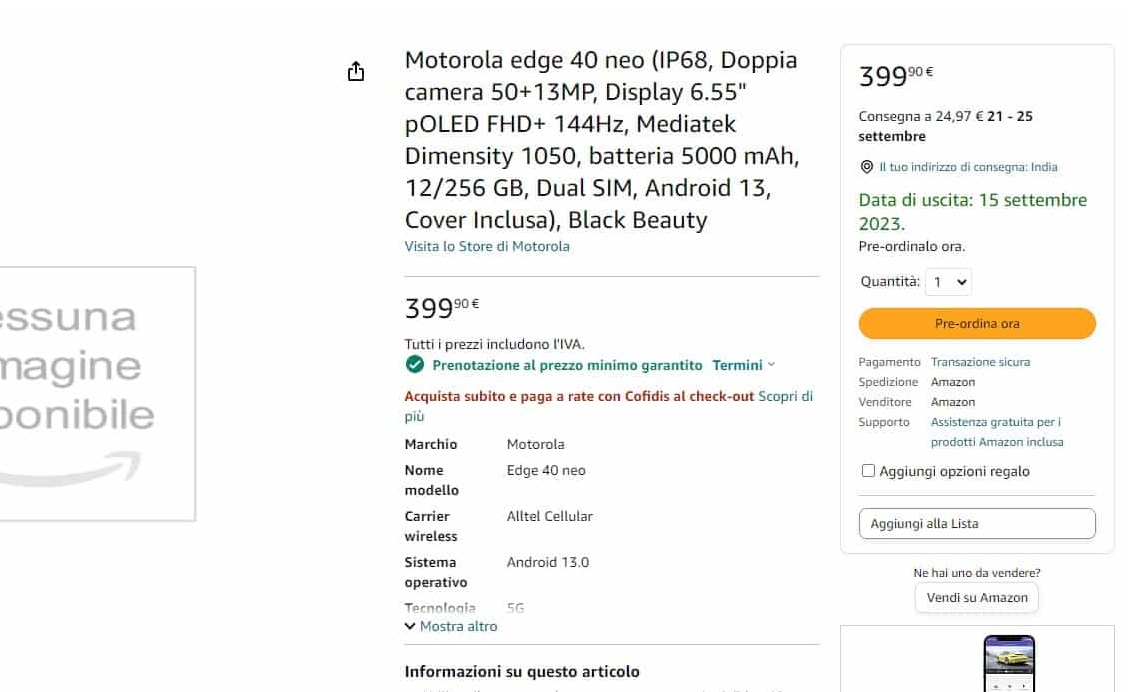This screenshot has width=1137, height=692.
Task: Click the location pin delivery icon
Action: pos(866,167)
